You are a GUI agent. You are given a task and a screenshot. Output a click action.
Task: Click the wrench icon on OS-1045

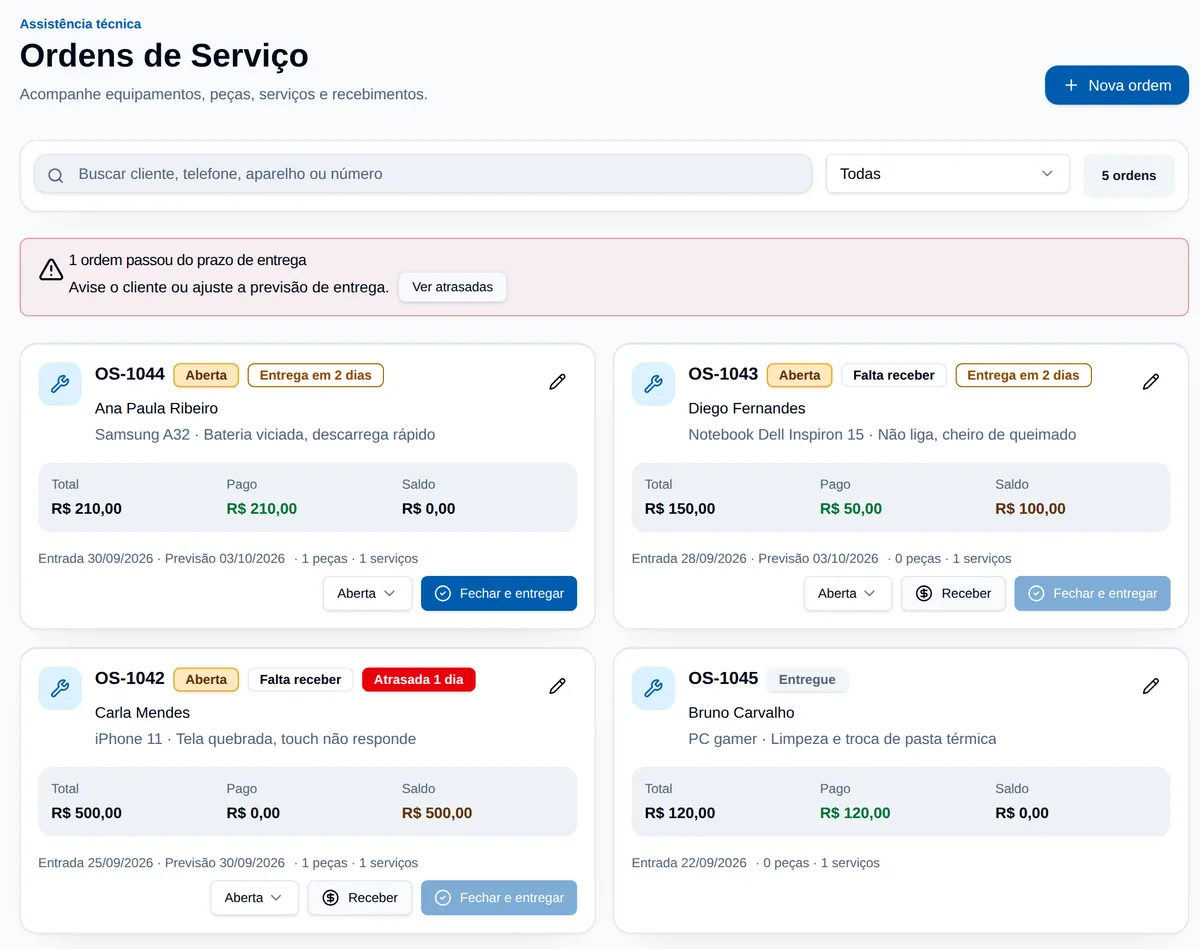(653, 688)
